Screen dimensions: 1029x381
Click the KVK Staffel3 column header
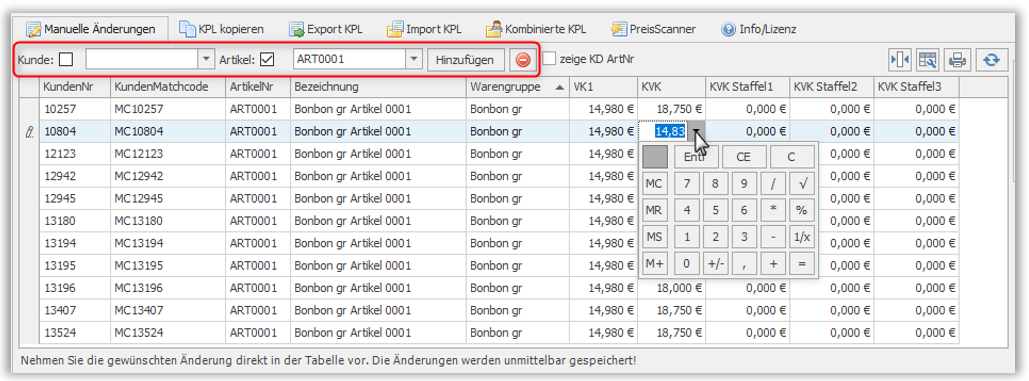(916, 87)
